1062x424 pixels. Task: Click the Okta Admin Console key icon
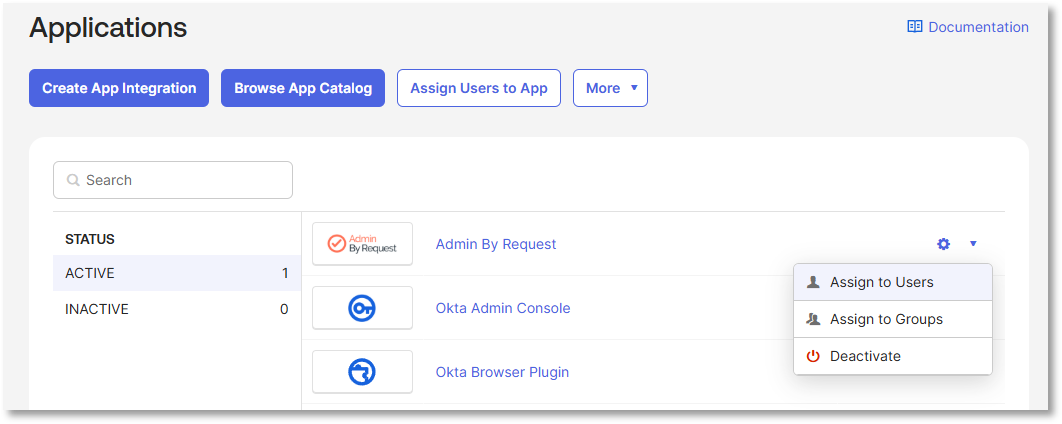[x=362, y=308]
